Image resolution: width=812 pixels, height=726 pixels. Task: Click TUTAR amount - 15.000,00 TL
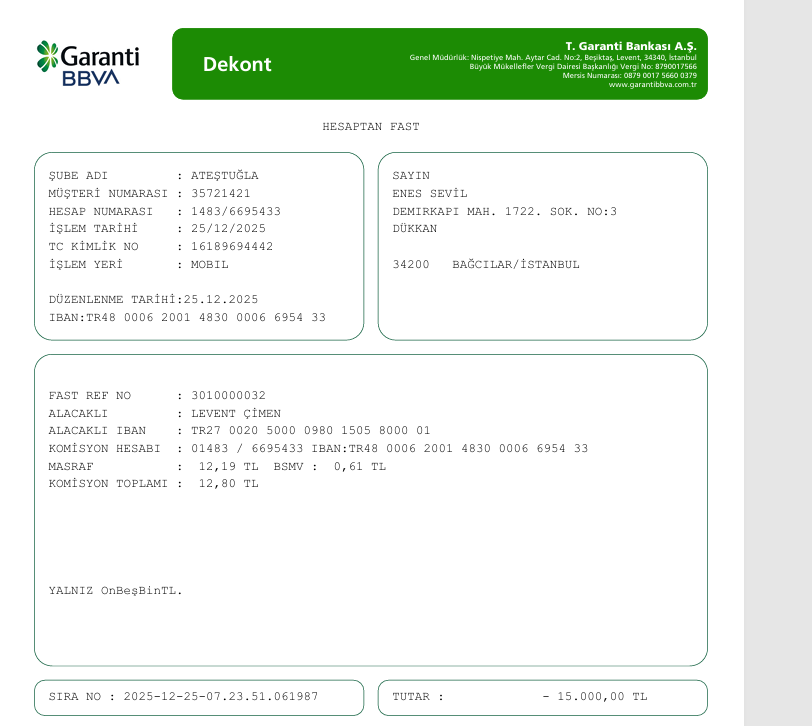point(594,696)
